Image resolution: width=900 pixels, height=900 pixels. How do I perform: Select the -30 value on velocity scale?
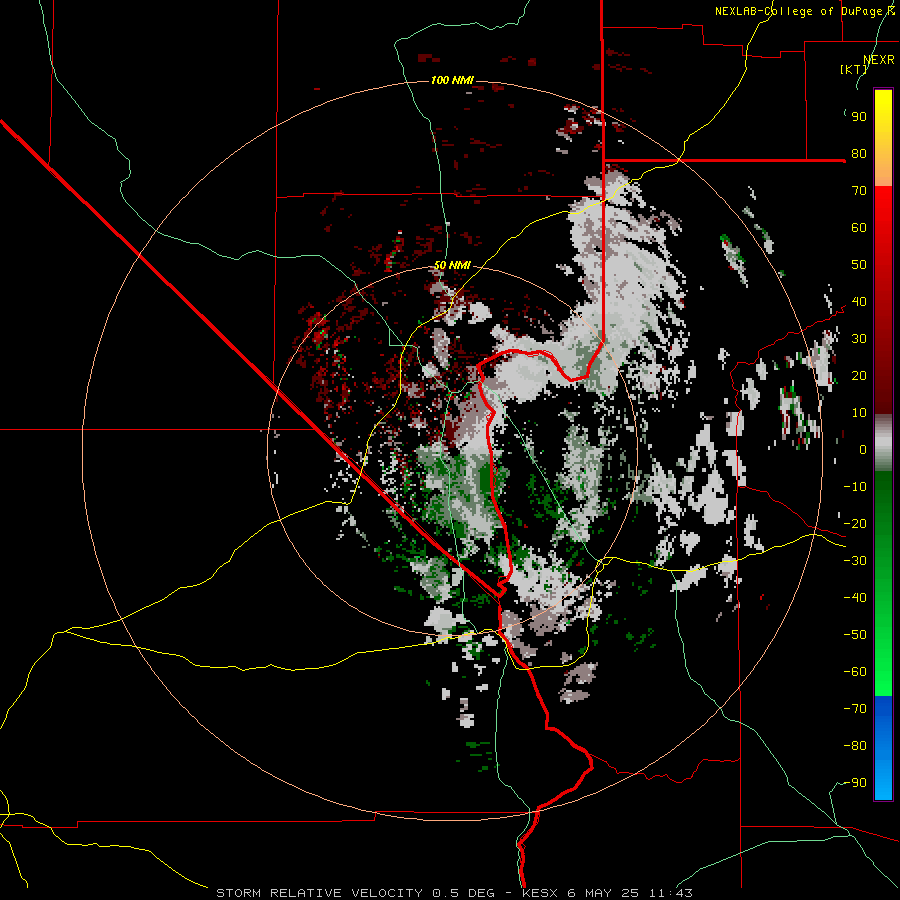855,561
